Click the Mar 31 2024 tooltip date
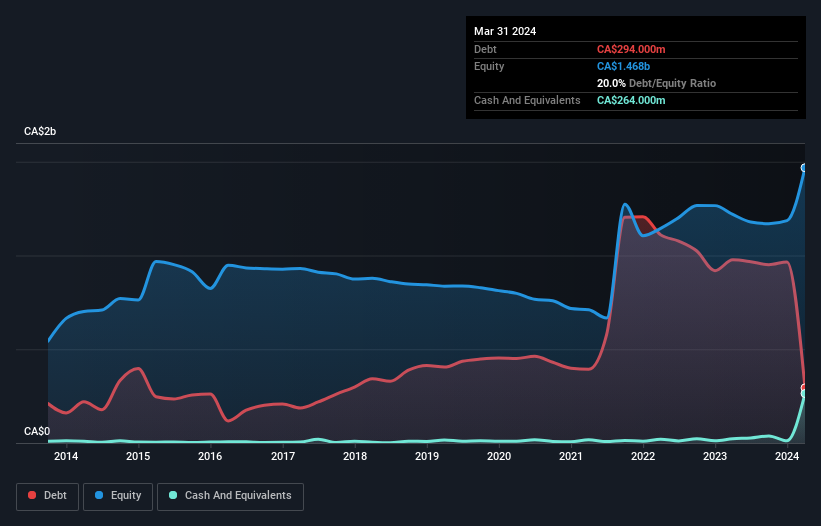This screenshot has width=821, height=526. (505, 31)
